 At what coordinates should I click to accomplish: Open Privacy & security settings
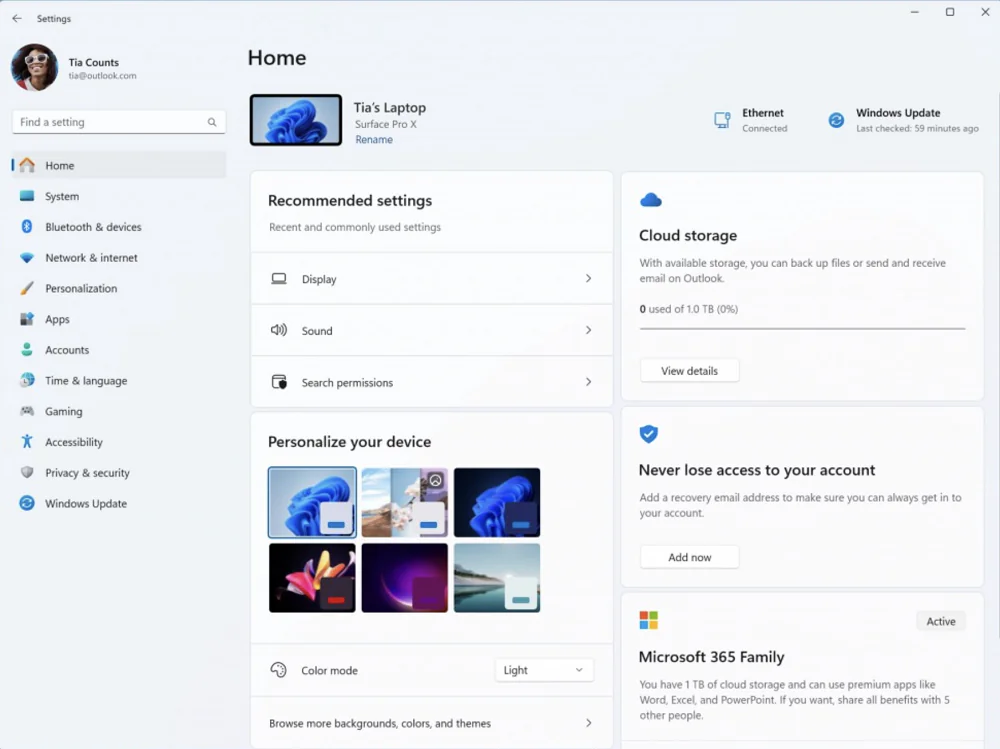point(119,472)
